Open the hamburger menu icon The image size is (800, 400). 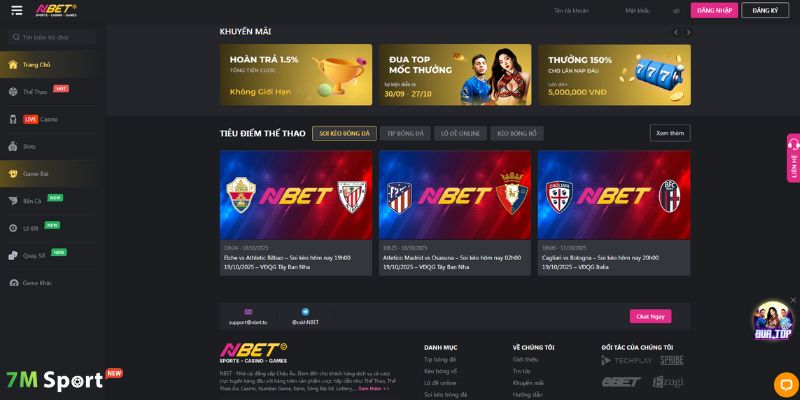click(17, 10)
